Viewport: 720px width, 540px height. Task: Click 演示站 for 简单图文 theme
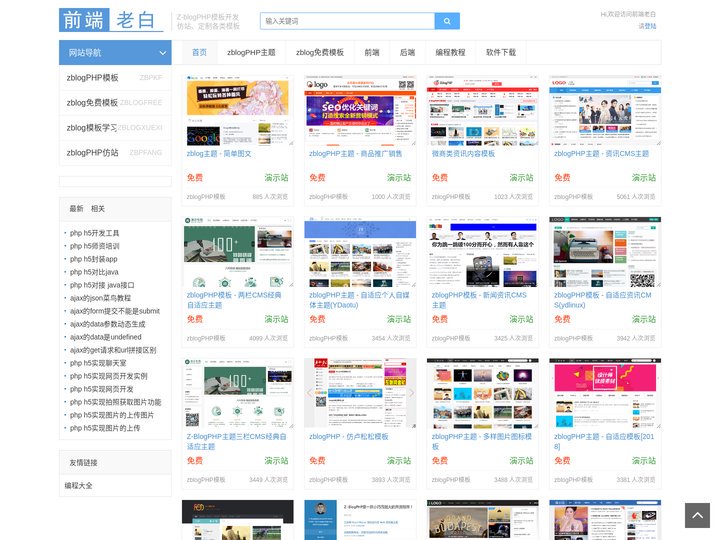click(276, 178)
